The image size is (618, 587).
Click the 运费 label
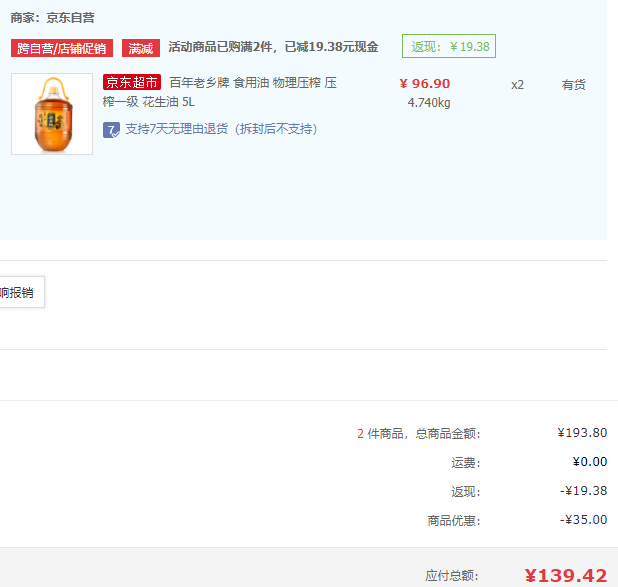pyautogui.click(x=466, y=462)
